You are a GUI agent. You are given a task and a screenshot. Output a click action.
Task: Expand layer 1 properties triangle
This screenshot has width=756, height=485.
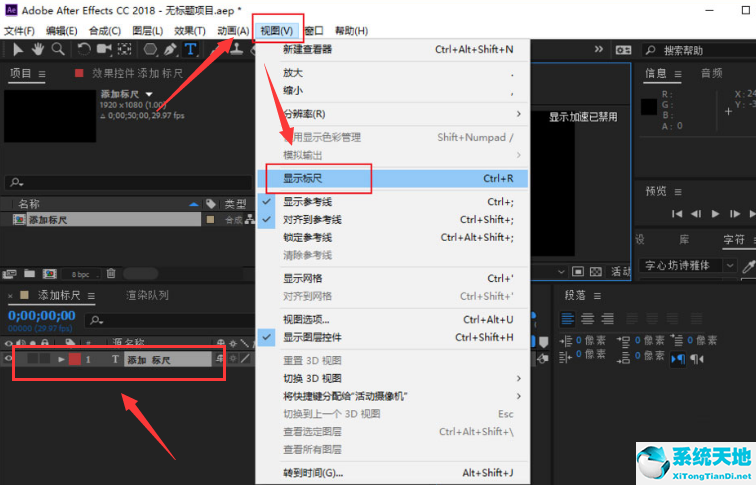61,359
